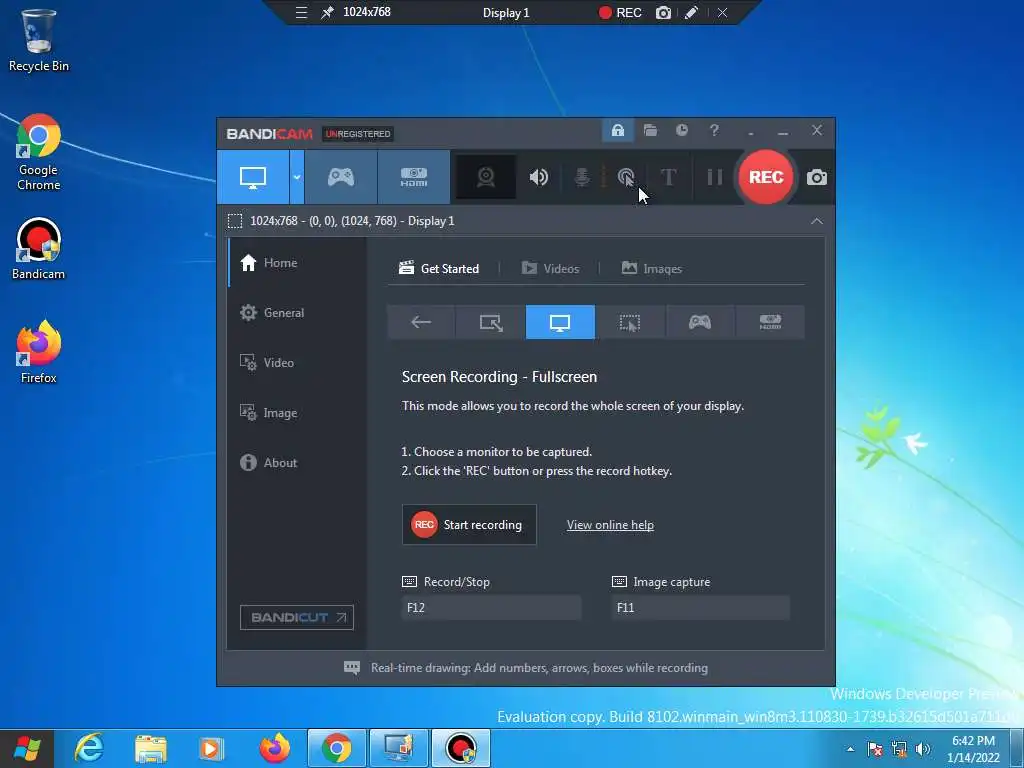Select the gamepad mode icon in Get Started
The height and width of the screenshot is (768, 1024).
coord(699,322)
